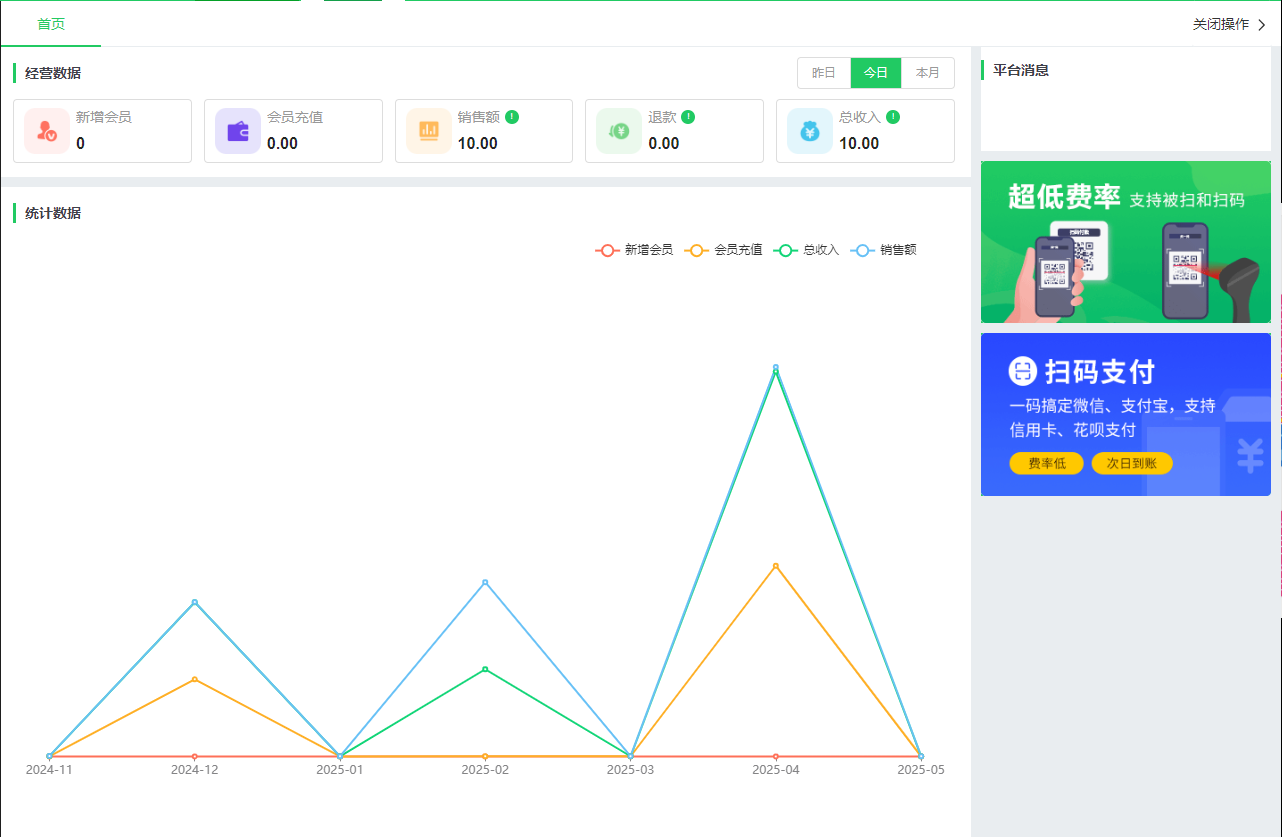The image size is (1282, 837).
Task: Click the 销售额 value 10.00
Action: click(x=477, y=143)
